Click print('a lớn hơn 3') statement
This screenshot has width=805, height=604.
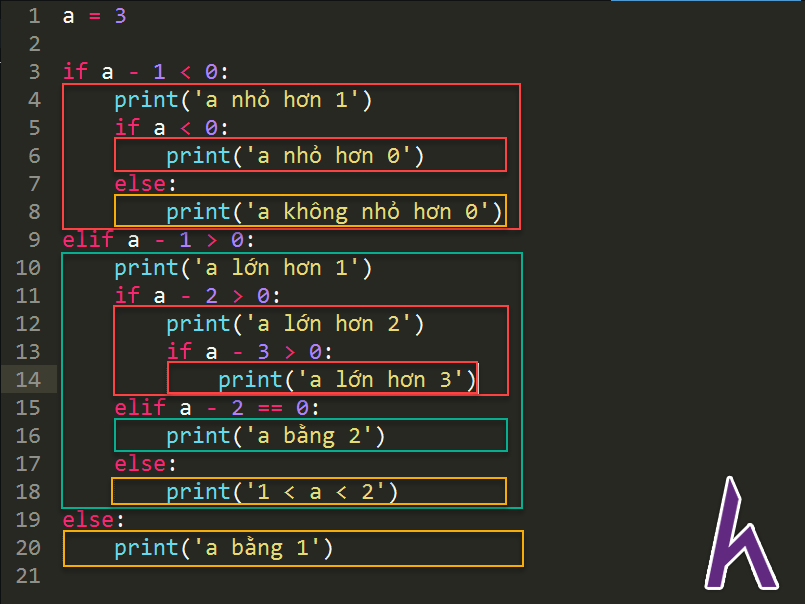click(348, 380)
